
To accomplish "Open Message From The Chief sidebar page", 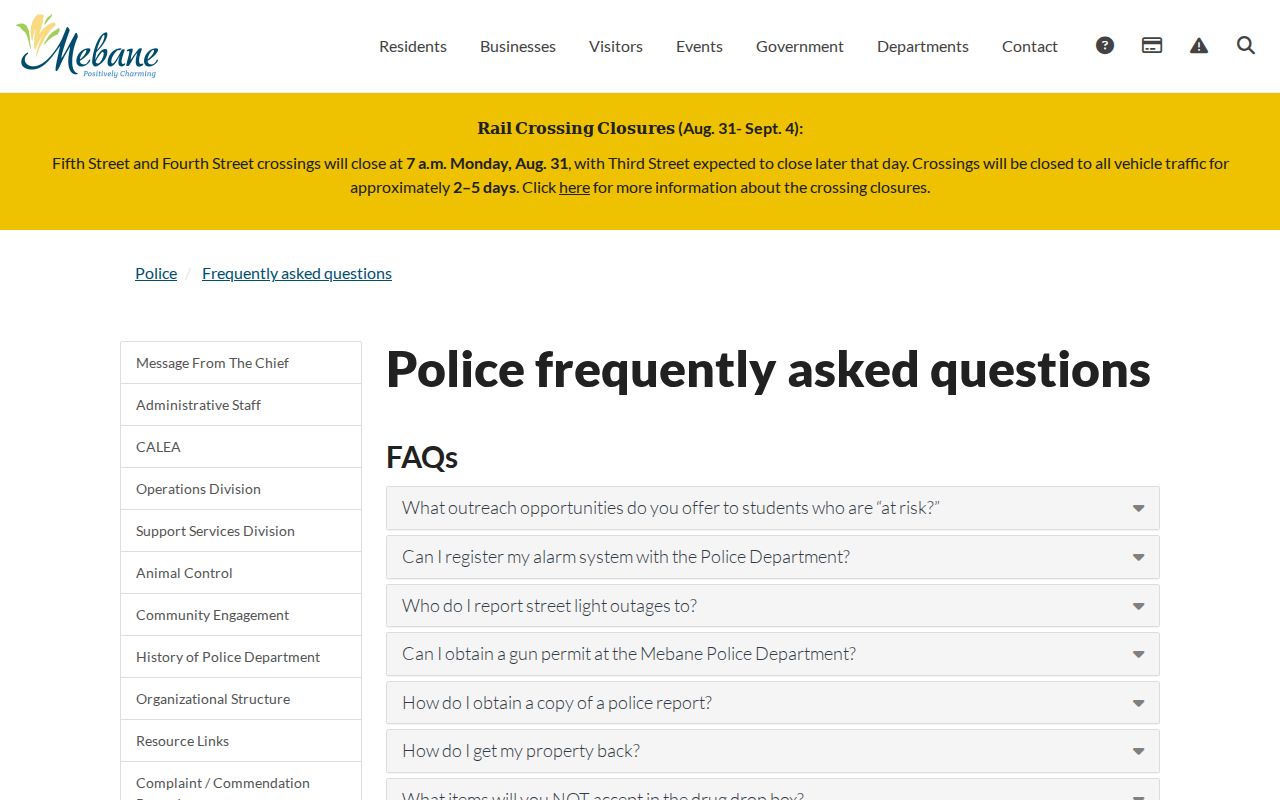I will pyautogui.click(x=241, y=363).
